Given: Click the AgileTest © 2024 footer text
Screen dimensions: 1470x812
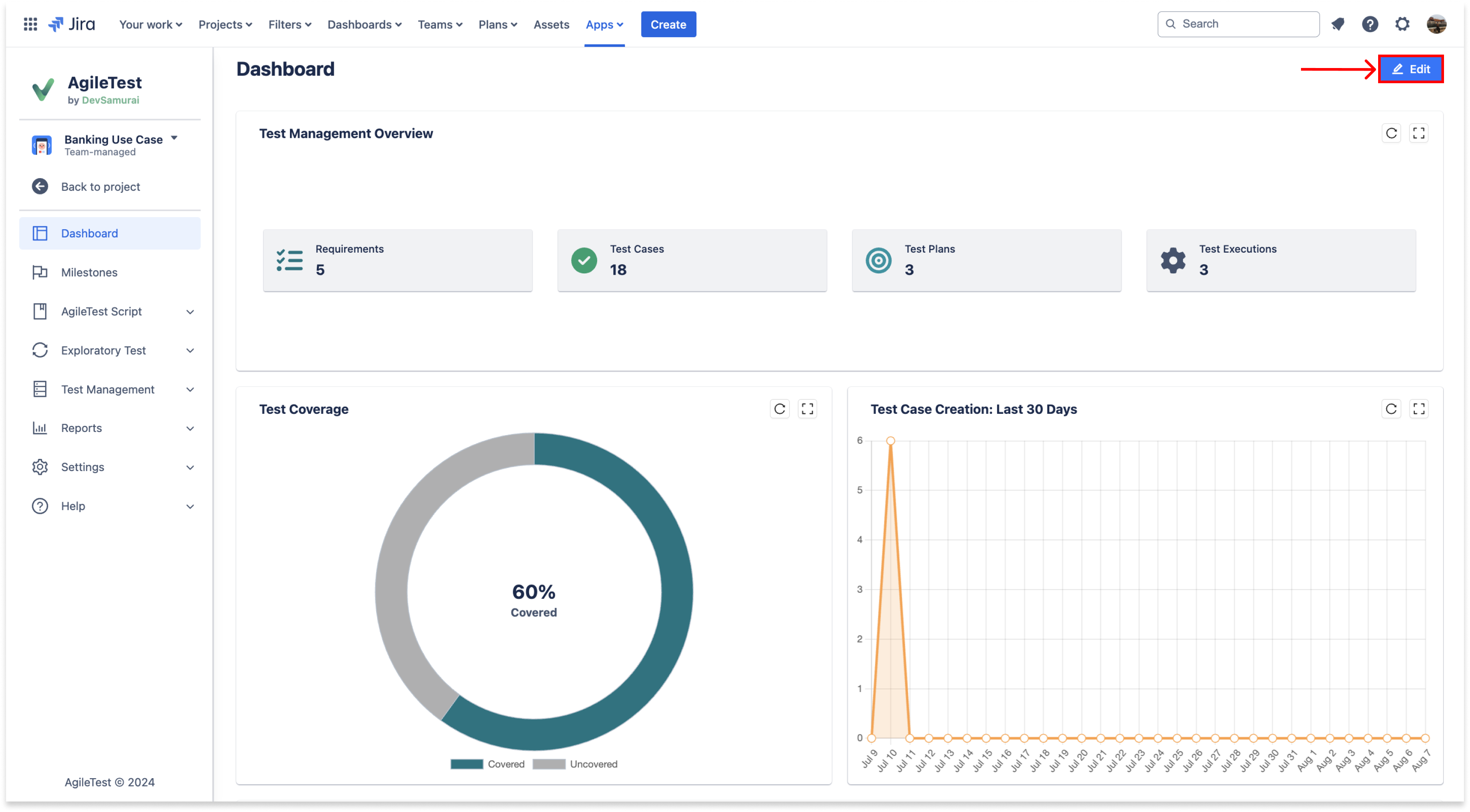Looking at the screenshot, I should 110,782.
